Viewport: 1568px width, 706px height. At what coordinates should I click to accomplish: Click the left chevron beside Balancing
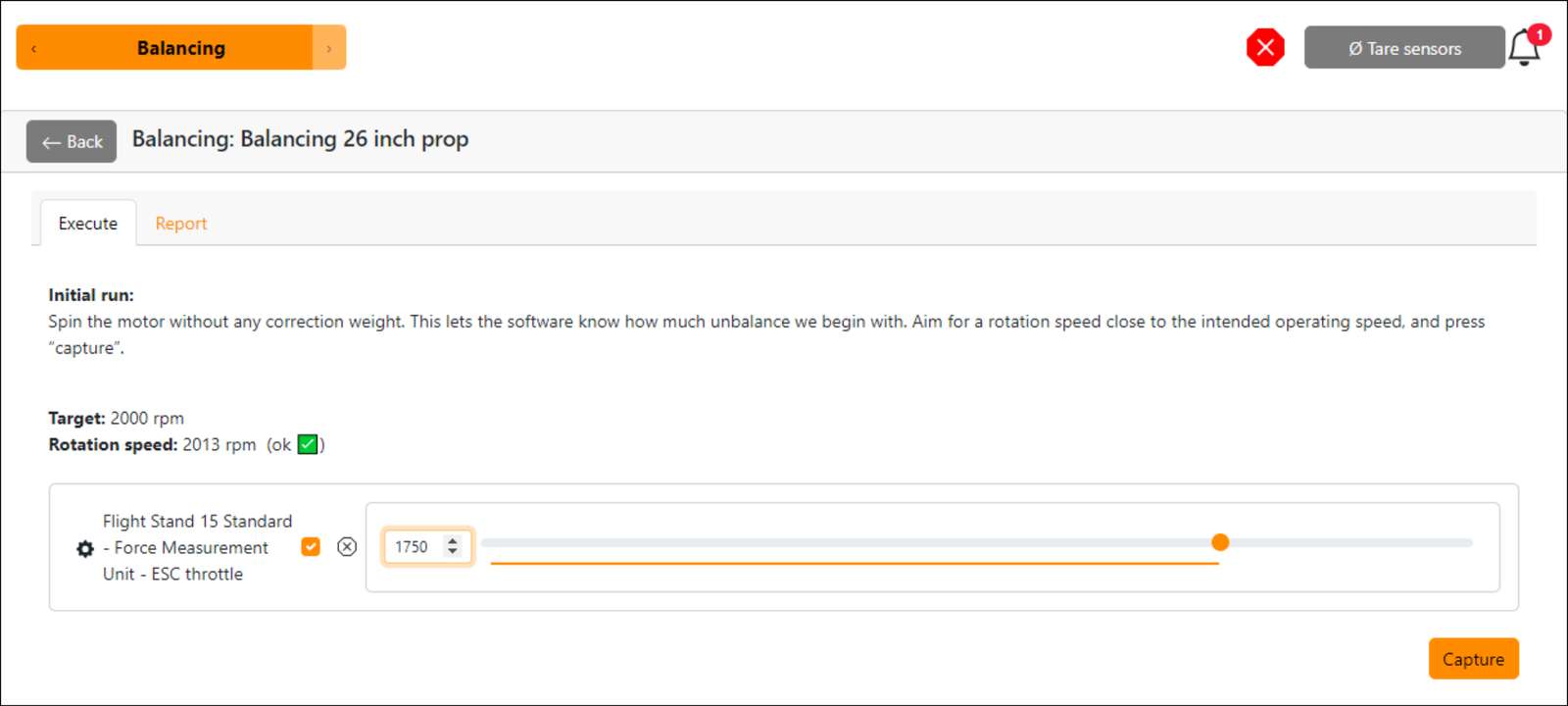coord(32,47)
